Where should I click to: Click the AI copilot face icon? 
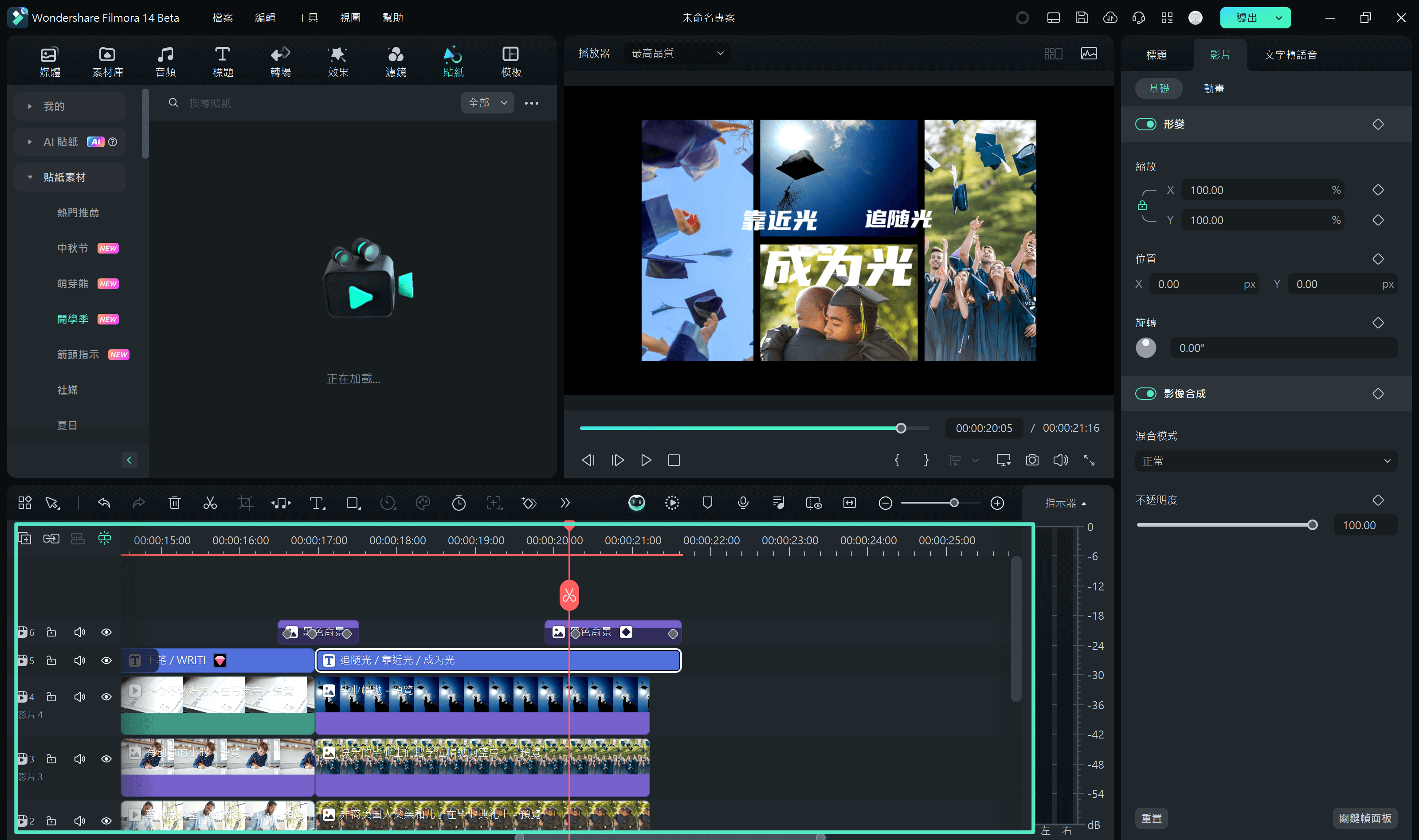pyautogui.click(x=636, y=503)
